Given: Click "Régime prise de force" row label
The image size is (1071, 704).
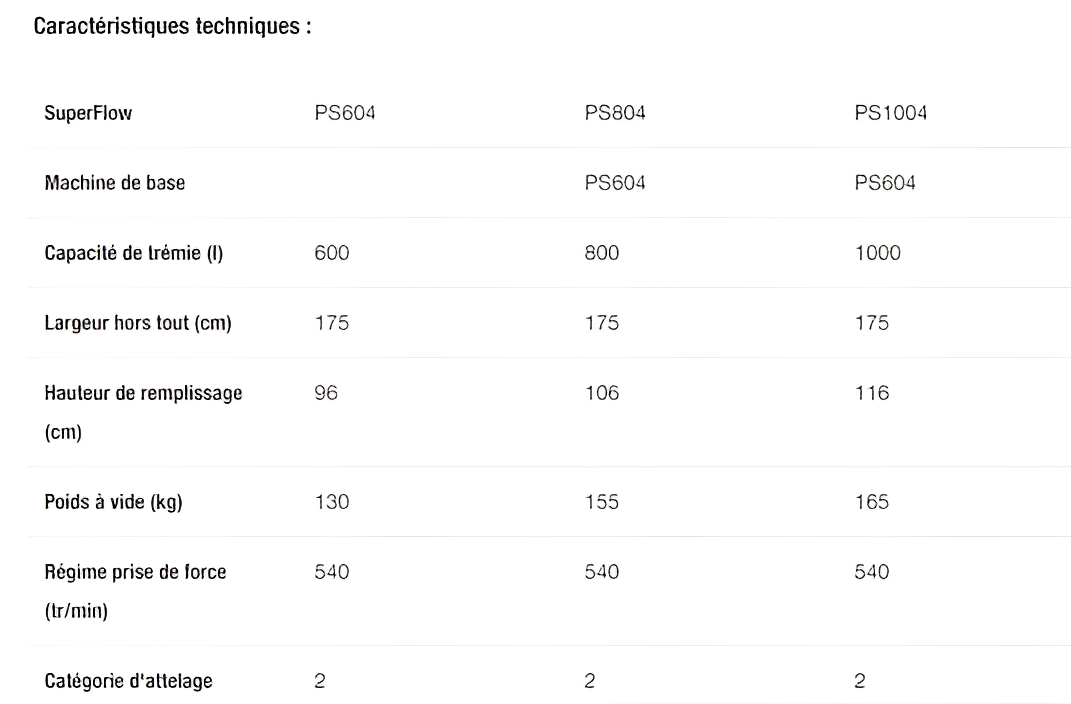Looking at the screenshot, I should tap(135, 573).
